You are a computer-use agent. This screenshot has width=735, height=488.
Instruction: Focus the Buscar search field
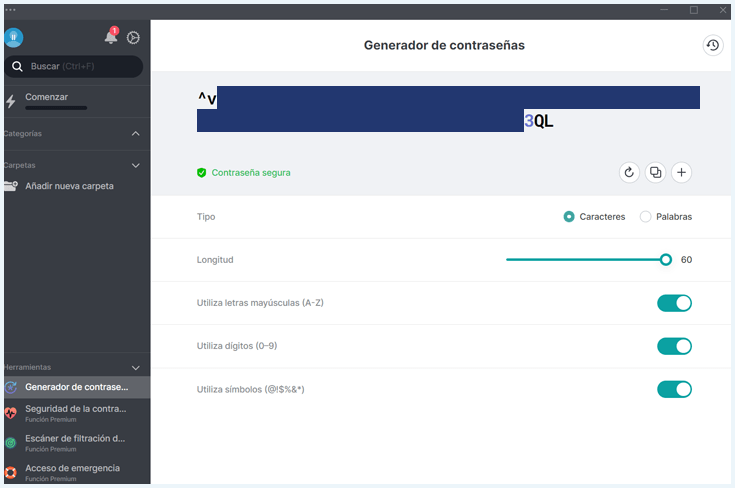pos(74,67)
